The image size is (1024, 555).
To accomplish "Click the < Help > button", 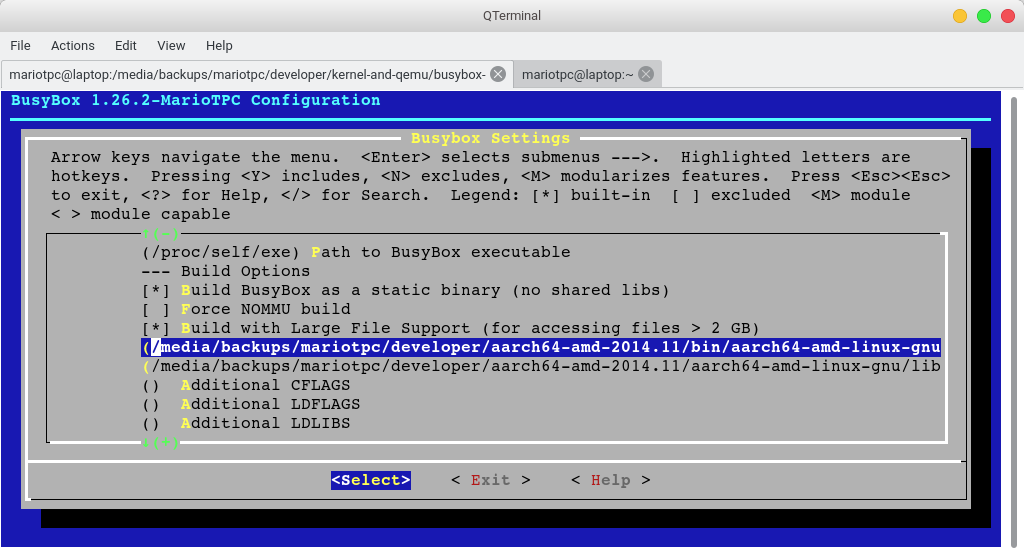I will [611, 480].
